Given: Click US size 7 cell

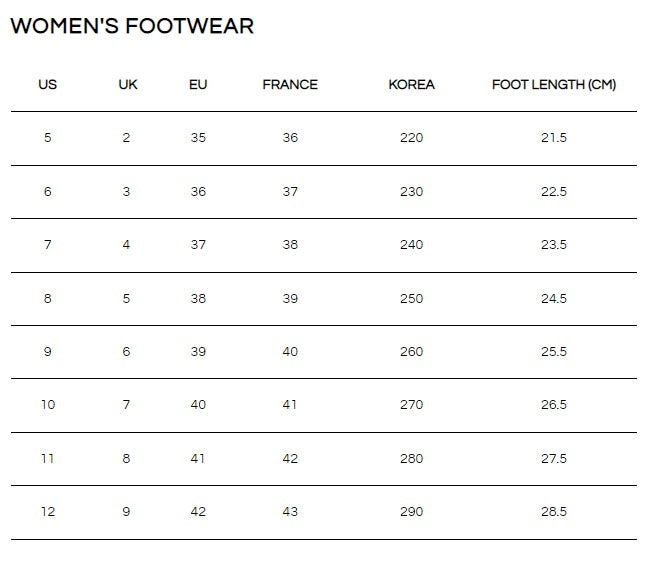Looking at the screenshot, I should [48, 245].
